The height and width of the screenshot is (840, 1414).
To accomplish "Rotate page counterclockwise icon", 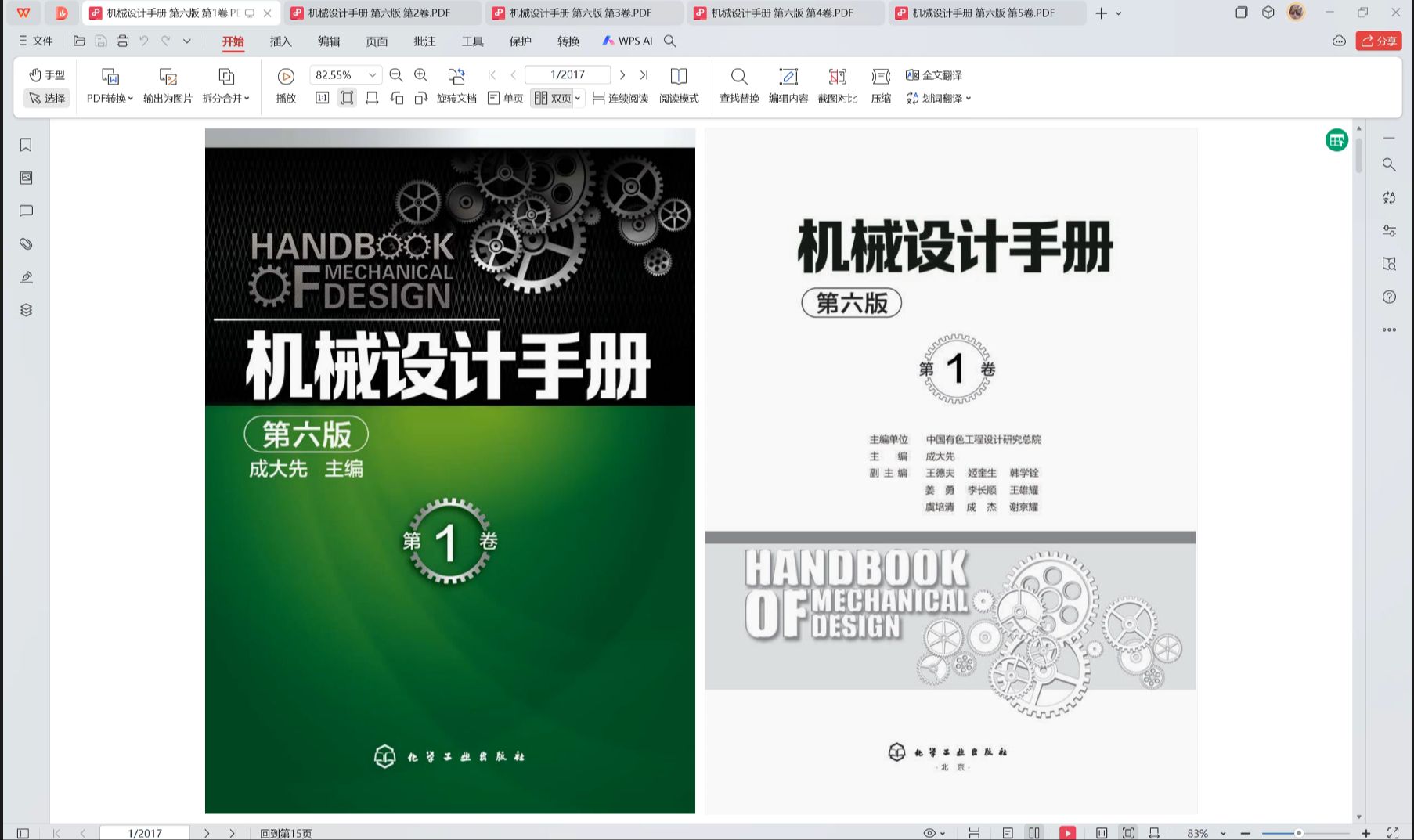I will click(397, 98).
